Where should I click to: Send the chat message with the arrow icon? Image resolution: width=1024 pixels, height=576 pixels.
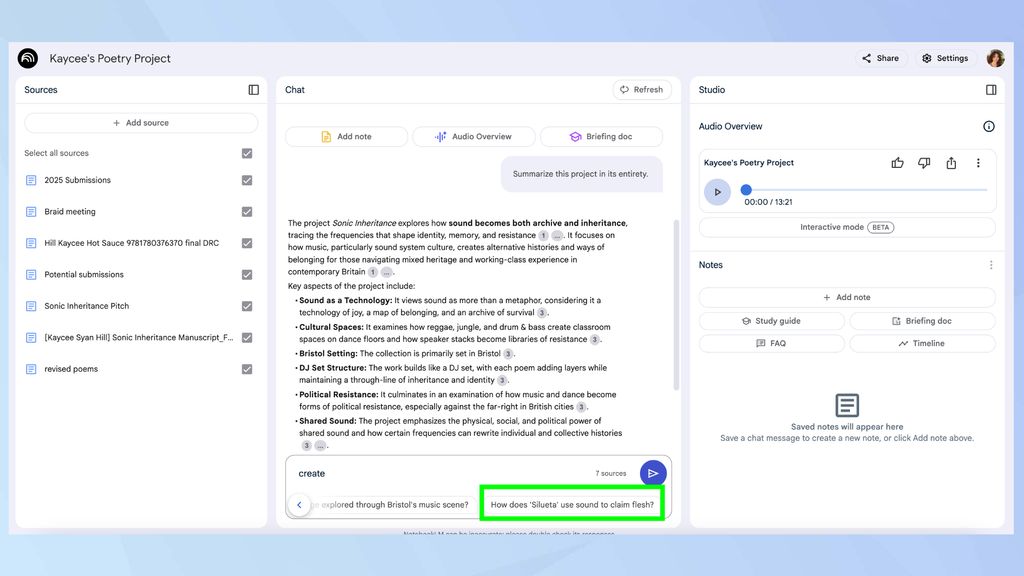click(x=653, y=472)
